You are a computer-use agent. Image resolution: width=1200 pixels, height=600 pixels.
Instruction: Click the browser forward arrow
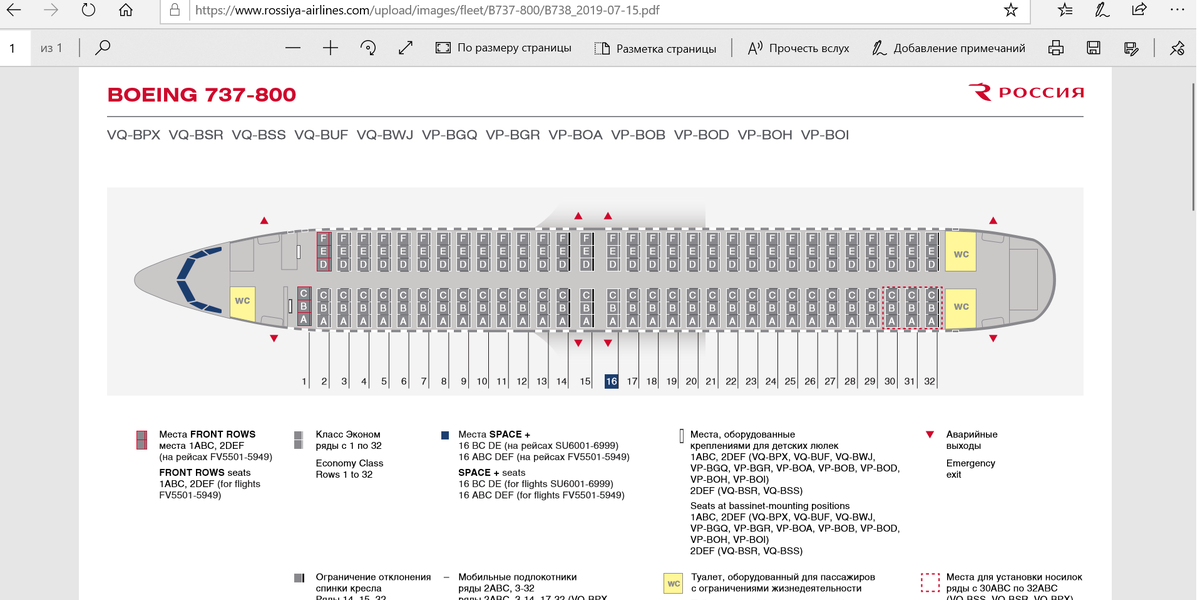point(51,10)
